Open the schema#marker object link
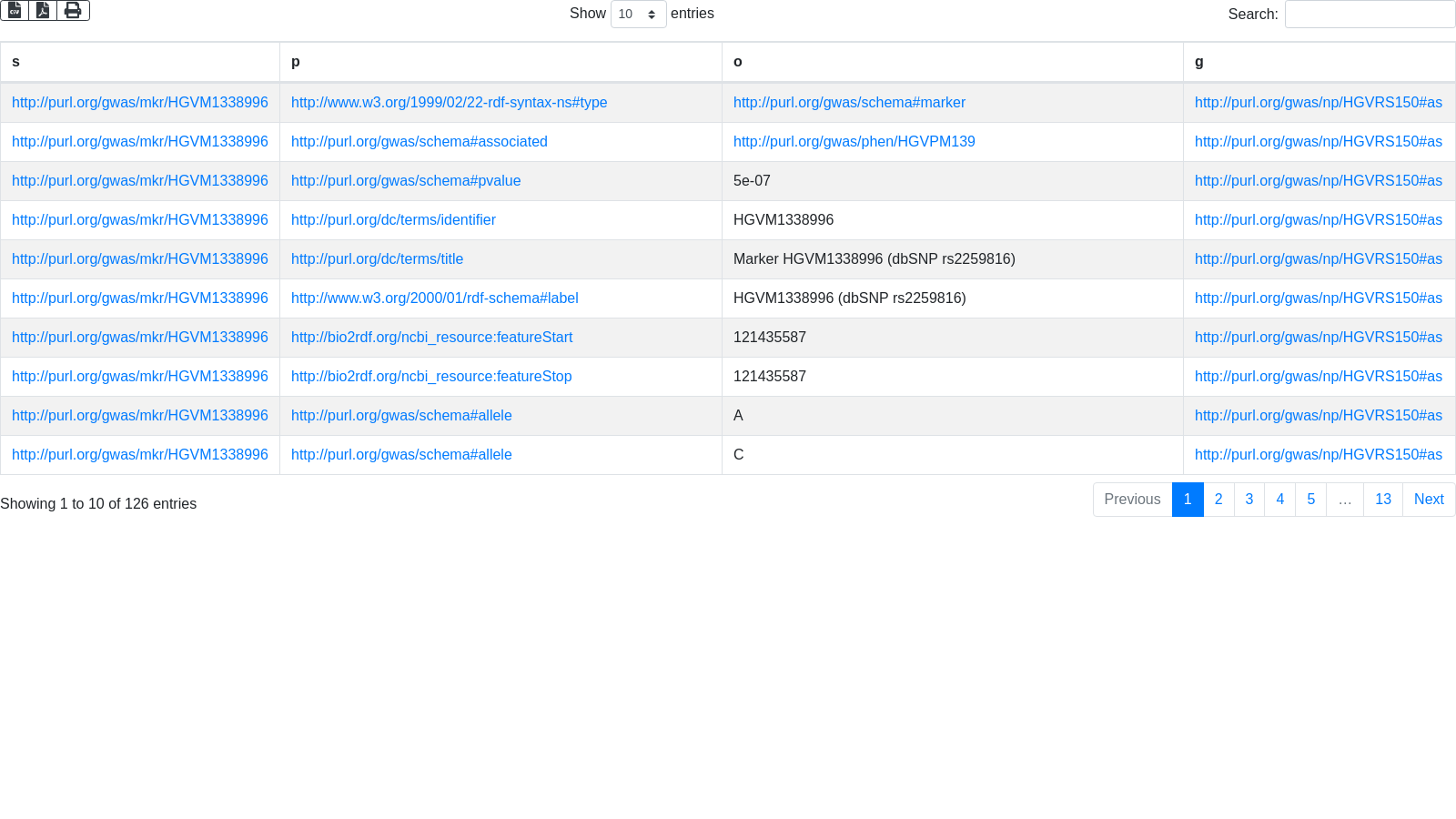1456x819 pixels. point(849,103)
